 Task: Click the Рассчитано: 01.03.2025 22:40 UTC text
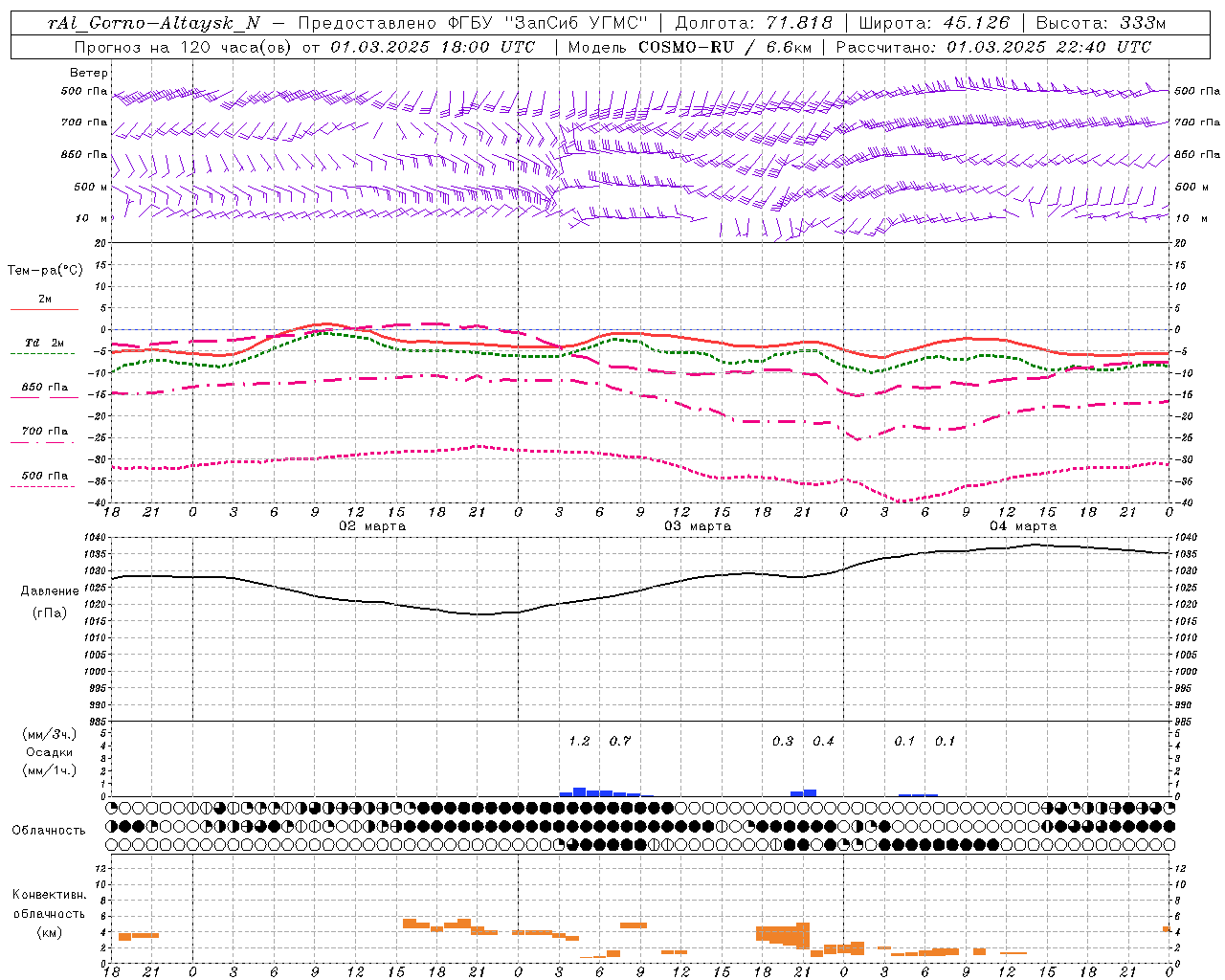(x=993, y=47)
